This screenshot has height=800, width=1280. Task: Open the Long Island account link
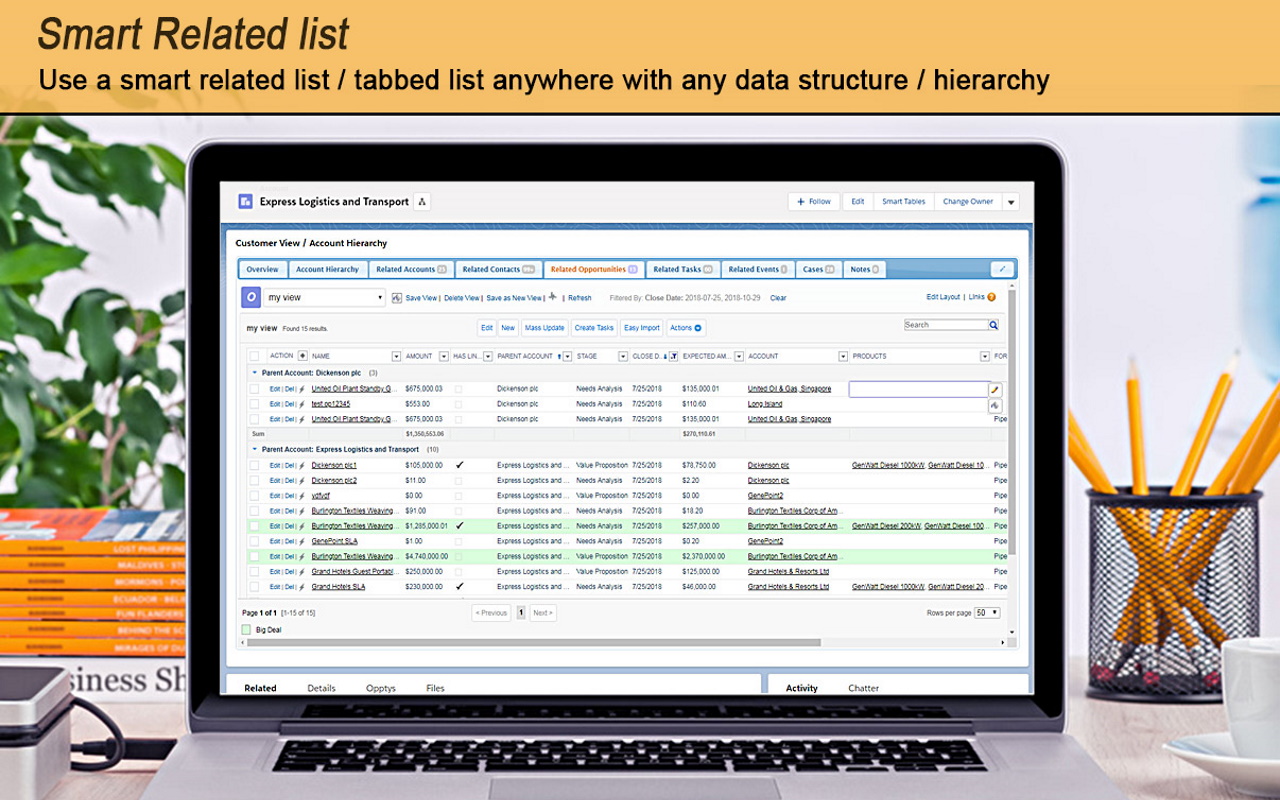pos(765,404)
